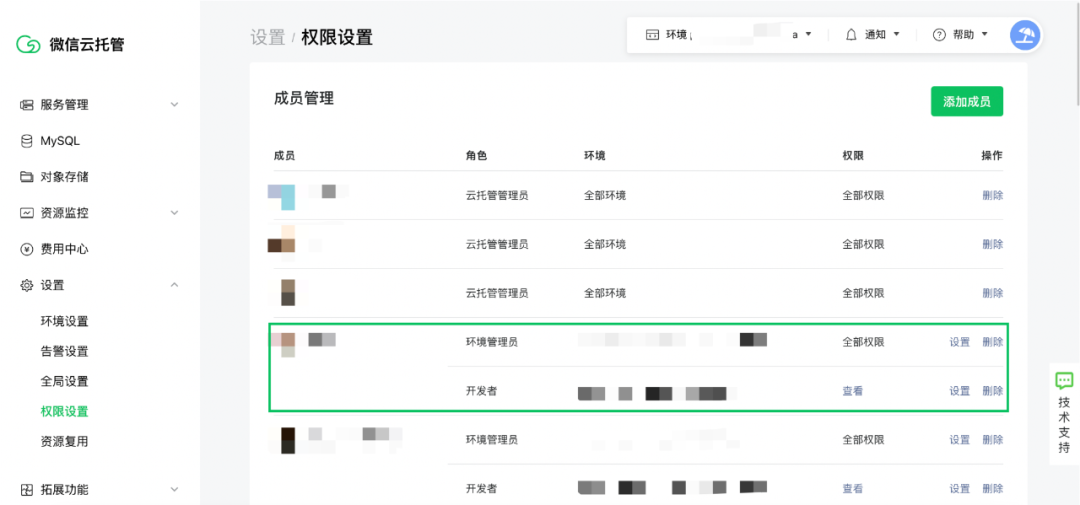
Task: Delete the second 云托管管理员 member
Action: [x=993, y=244]
